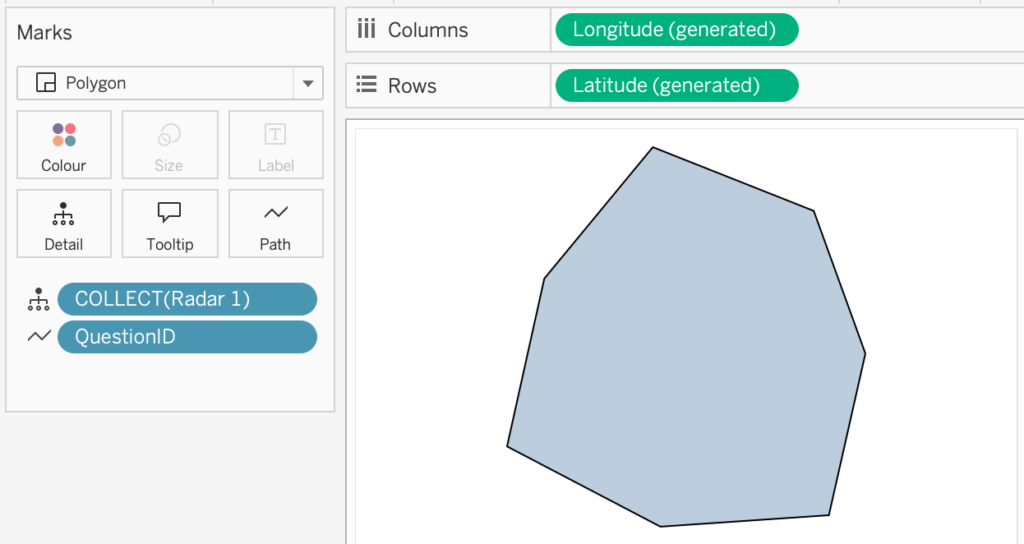Click the Rows shelf icon
Screen dimensions: 1024x544
coord(367,86)
